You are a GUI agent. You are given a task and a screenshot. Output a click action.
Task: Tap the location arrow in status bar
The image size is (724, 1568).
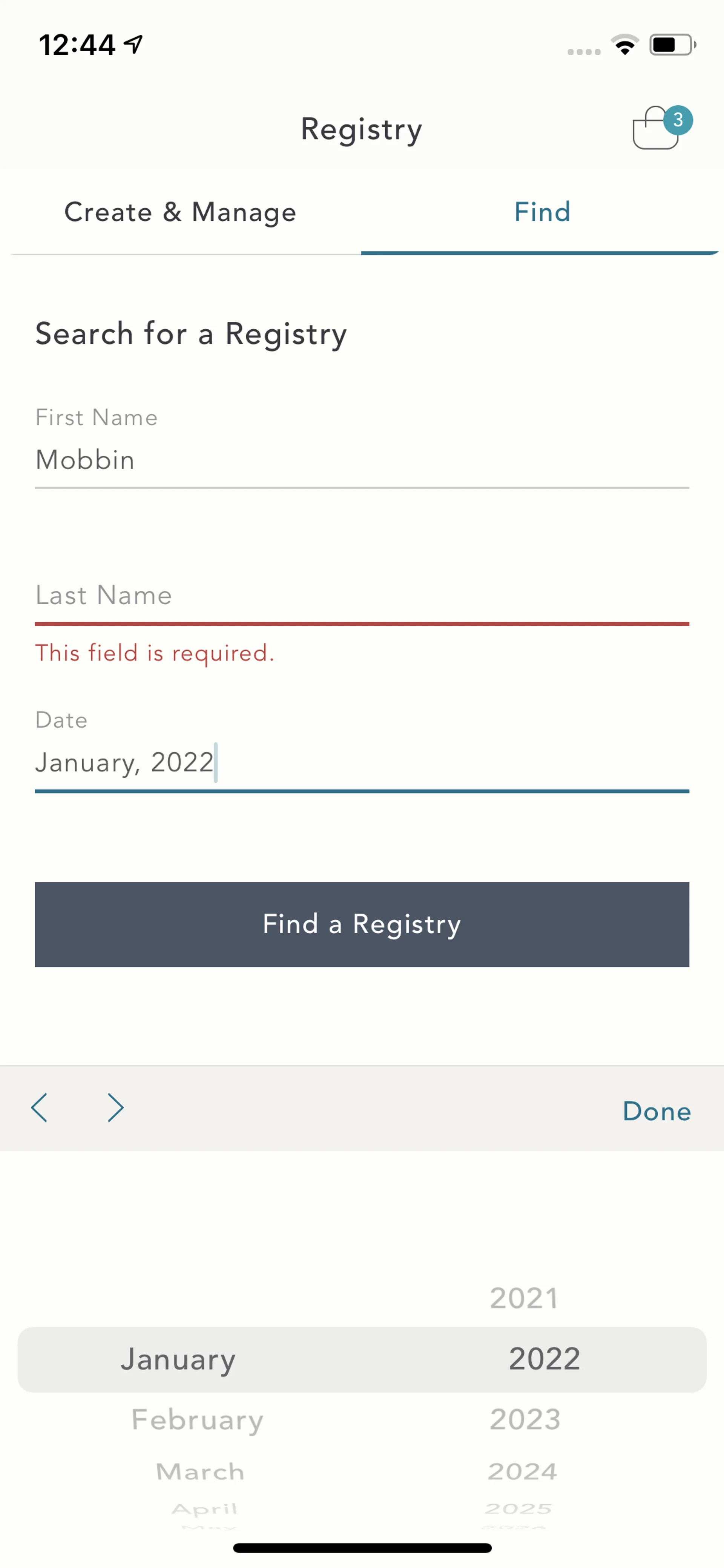tap(134, 44)
